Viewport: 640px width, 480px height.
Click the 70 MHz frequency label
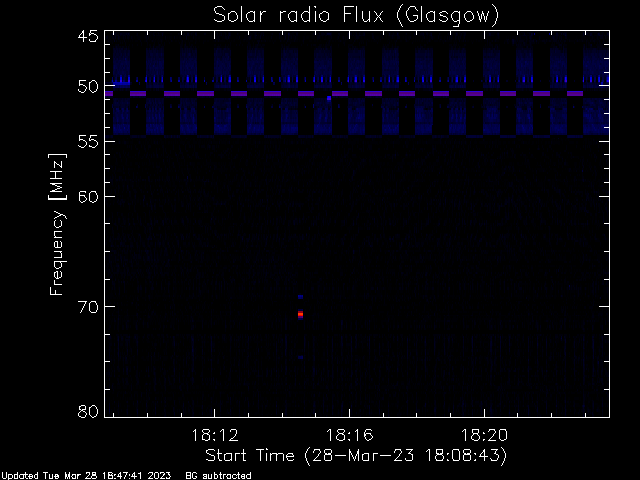click(x=88, y=307)
